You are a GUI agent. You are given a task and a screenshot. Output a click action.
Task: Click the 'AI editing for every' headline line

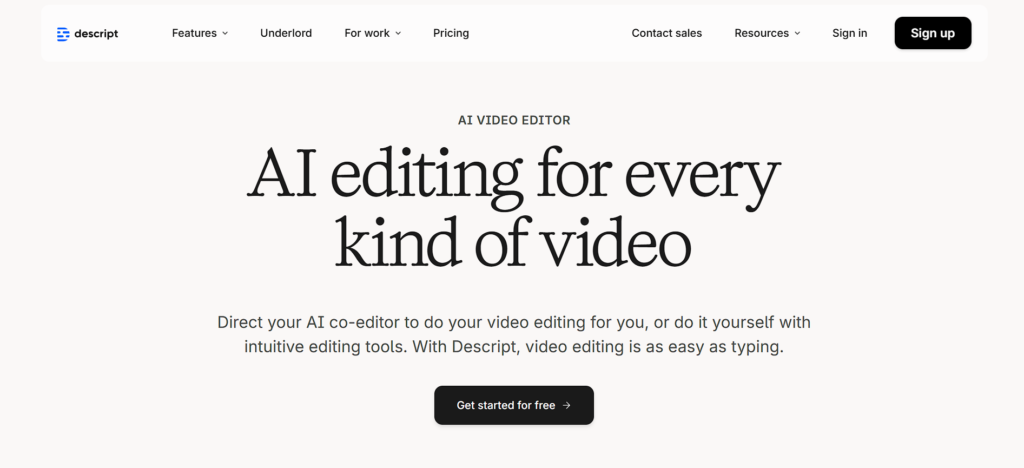click(x=513, y=176)
